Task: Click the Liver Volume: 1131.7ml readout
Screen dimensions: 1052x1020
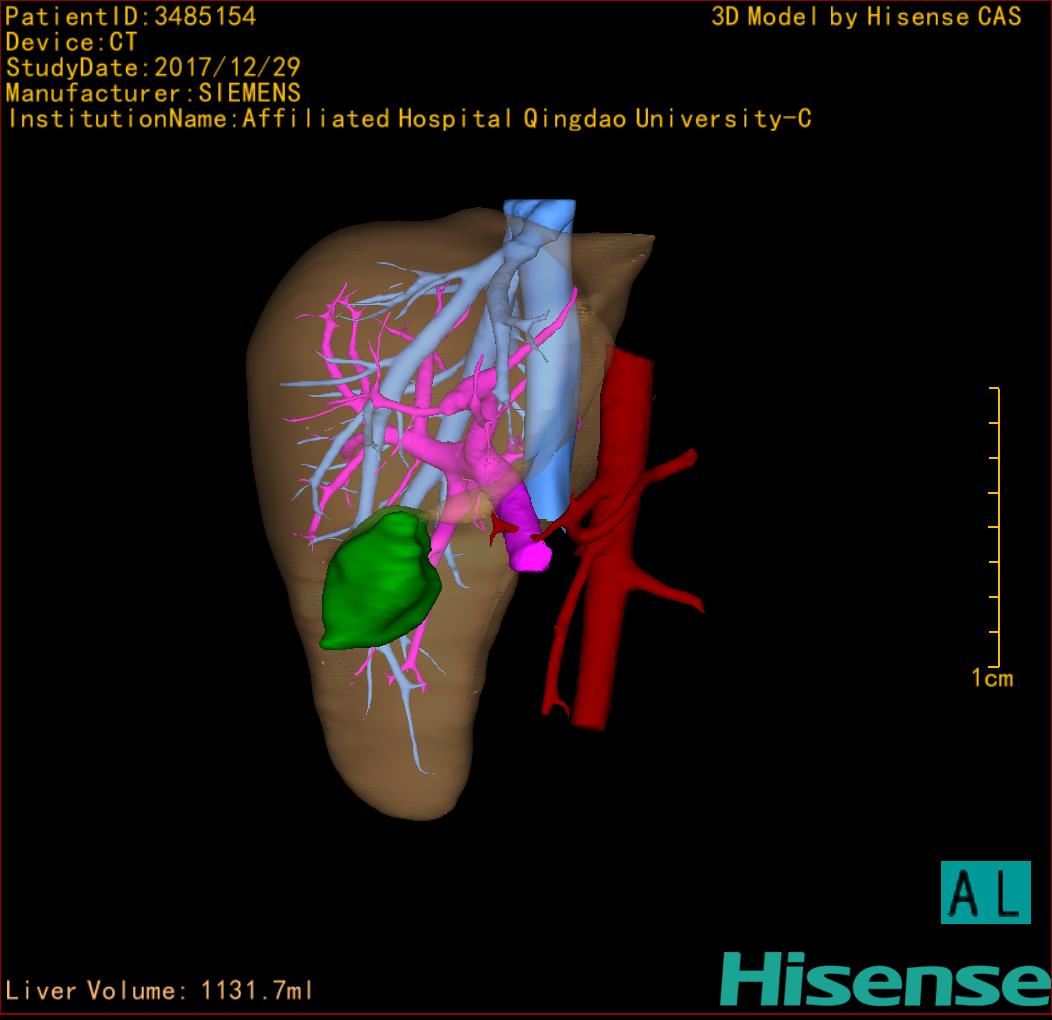Action: point(159,990)
